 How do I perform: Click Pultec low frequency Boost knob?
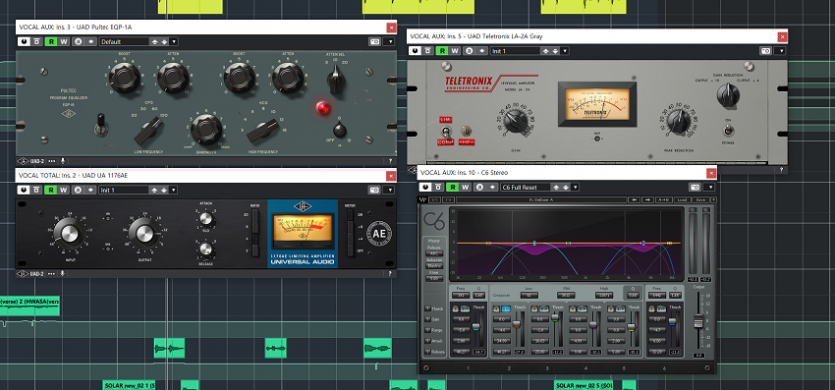click(124, 78)
